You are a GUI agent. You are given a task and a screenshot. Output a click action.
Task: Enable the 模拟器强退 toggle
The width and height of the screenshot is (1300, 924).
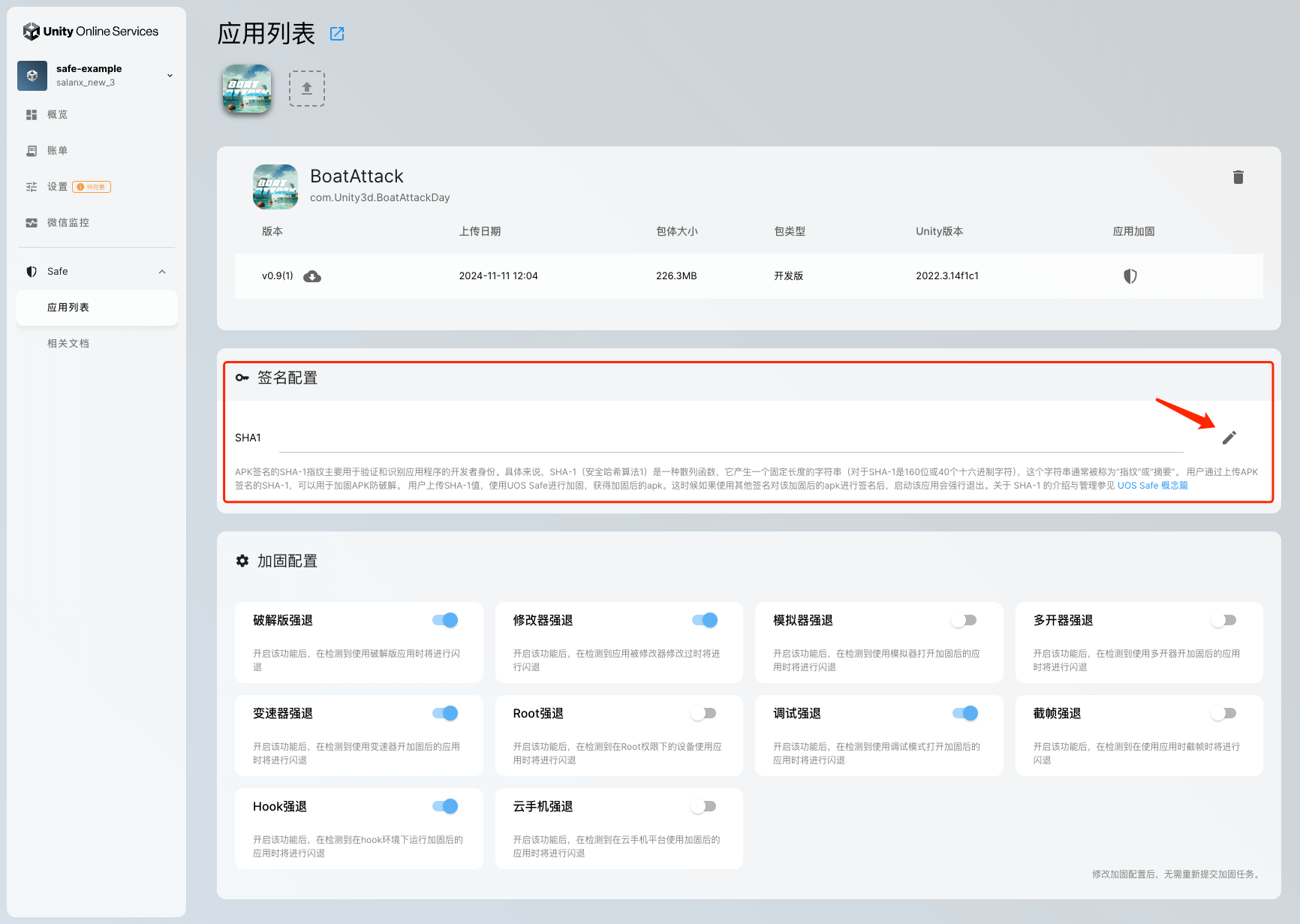pyautogui.click(x=964, y=620)
